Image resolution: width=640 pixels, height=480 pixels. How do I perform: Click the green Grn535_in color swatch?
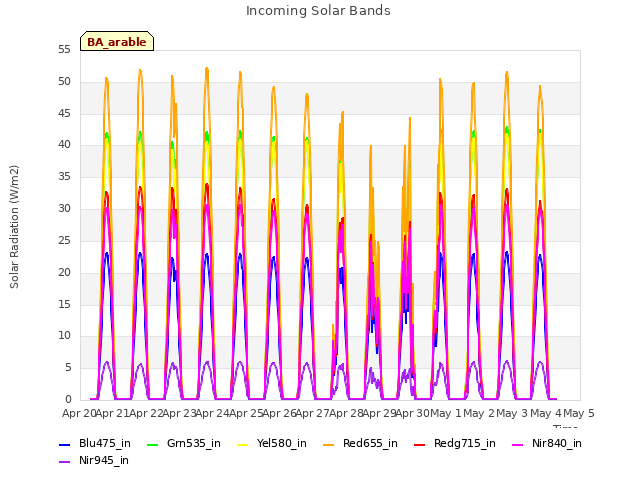click(x=153, y=444)
